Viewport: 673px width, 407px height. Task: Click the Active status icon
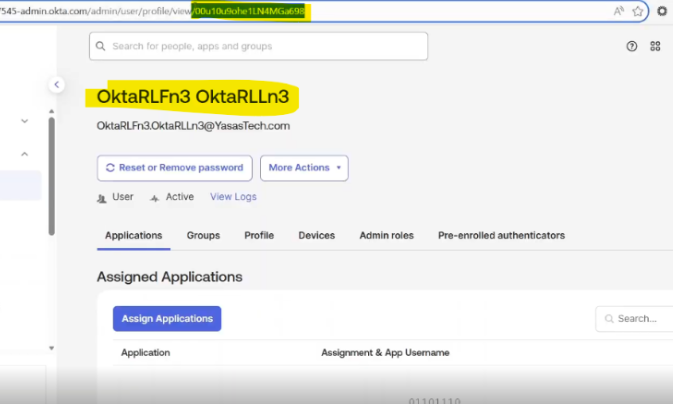[154, 198]
